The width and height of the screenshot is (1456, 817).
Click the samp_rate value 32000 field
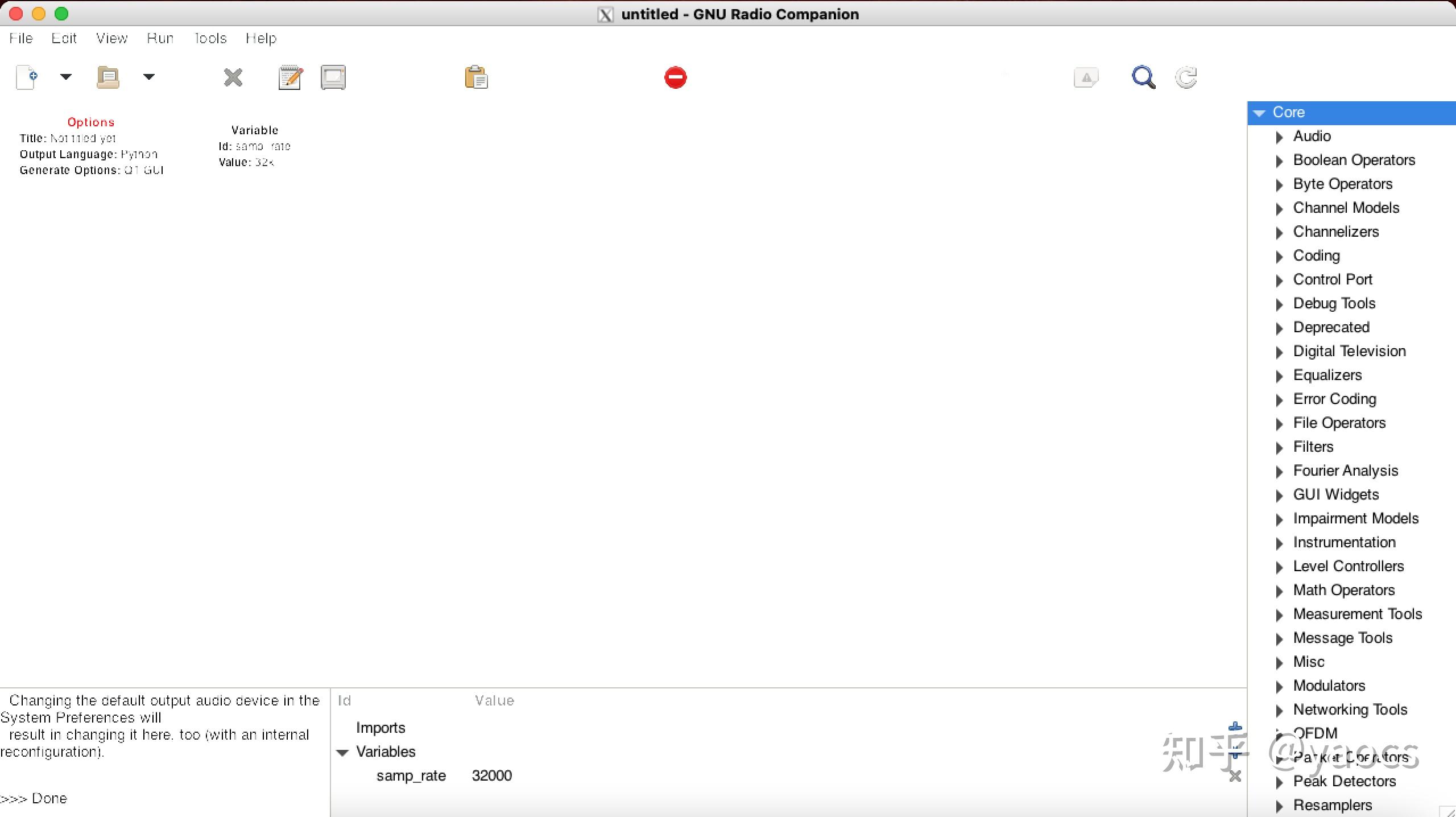pos(492,776)
